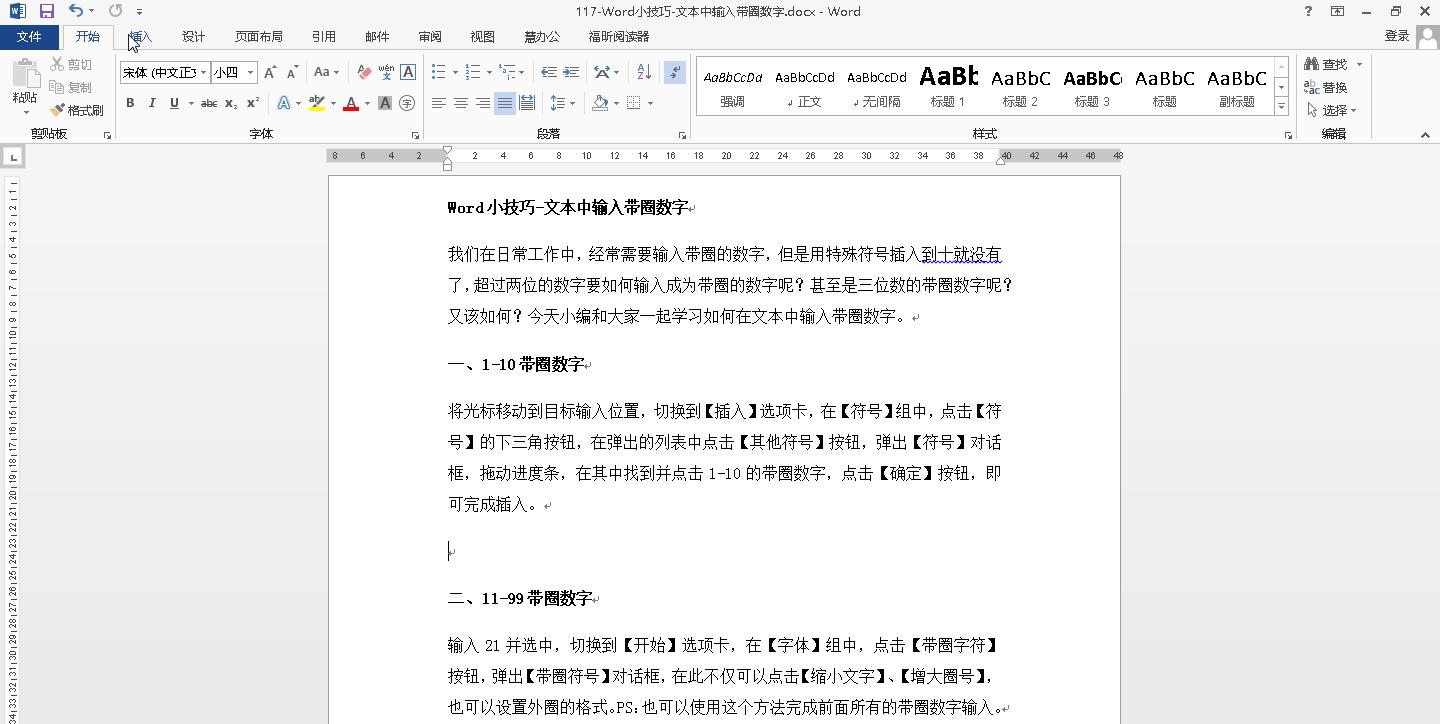Toggle Subscript formatting
This screenshot has width=1440, height=724.
231,103
